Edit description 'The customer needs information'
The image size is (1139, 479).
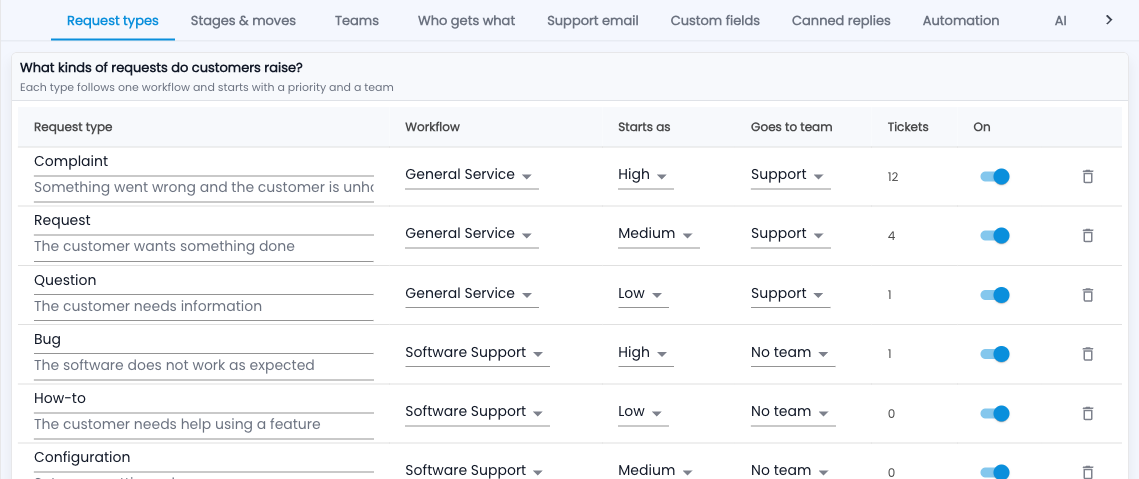click(203, 307)
